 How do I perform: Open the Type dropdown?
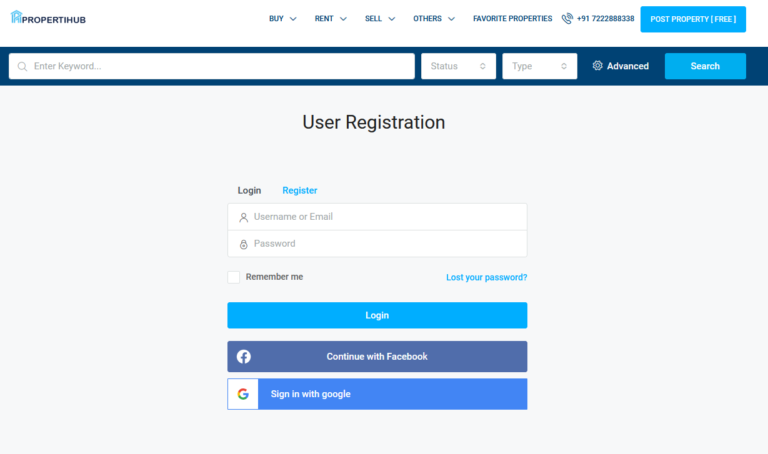(539, 66)
